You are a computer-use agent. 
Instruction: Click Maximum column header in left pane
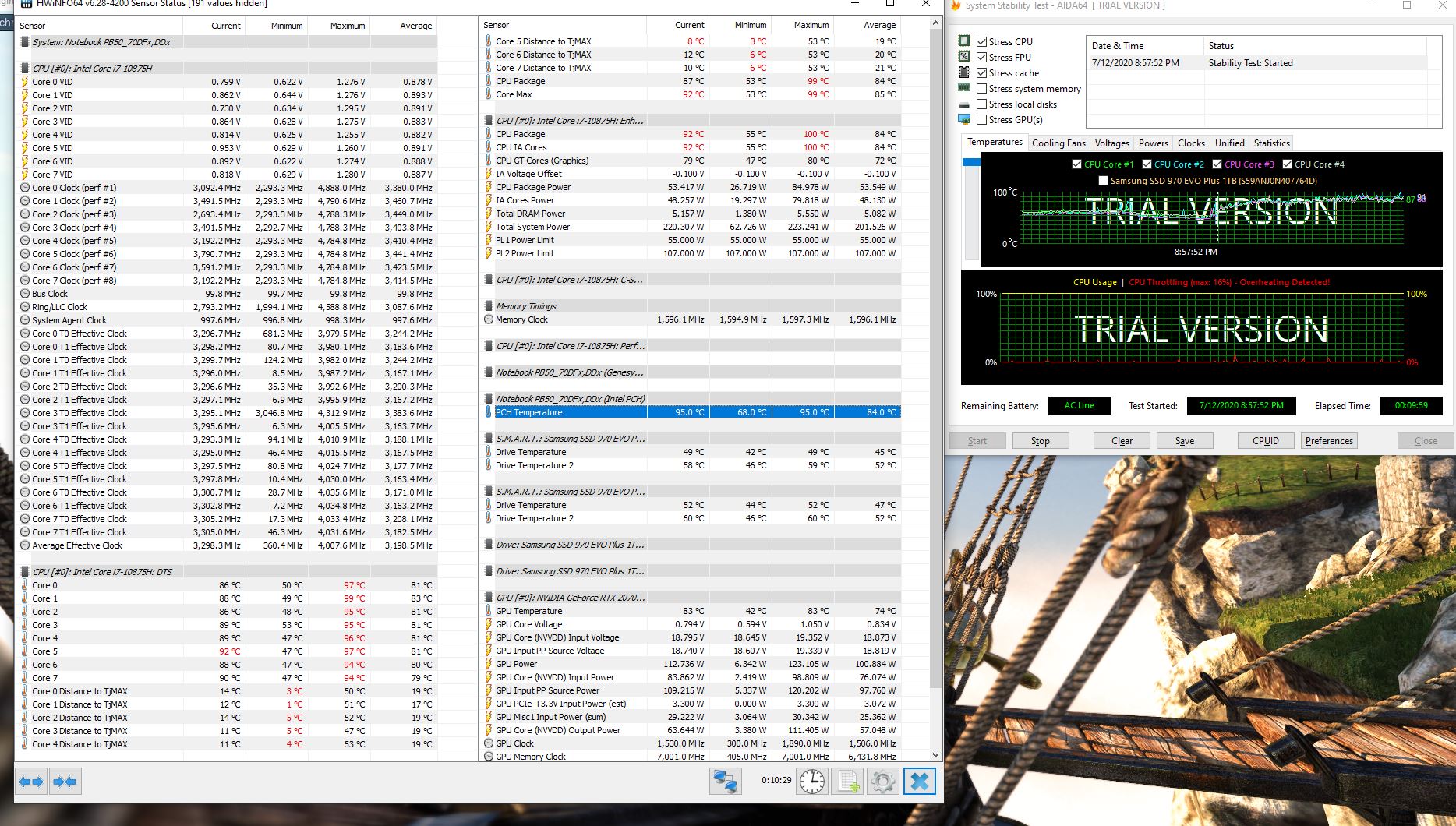pos(339,26)
